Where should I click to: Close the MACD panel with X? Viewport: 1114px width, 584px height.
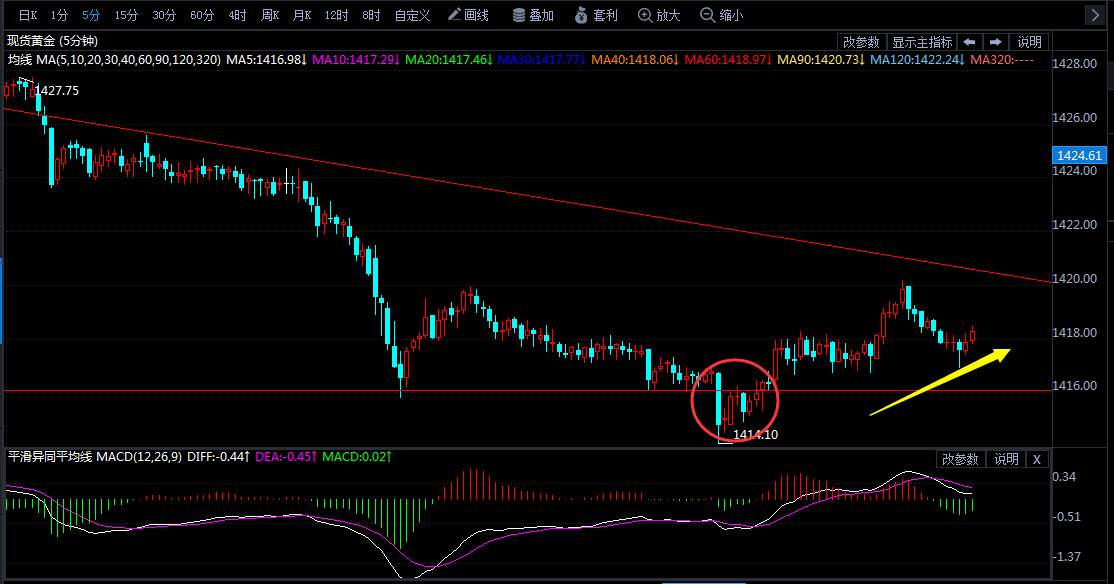coord(1037,459)
